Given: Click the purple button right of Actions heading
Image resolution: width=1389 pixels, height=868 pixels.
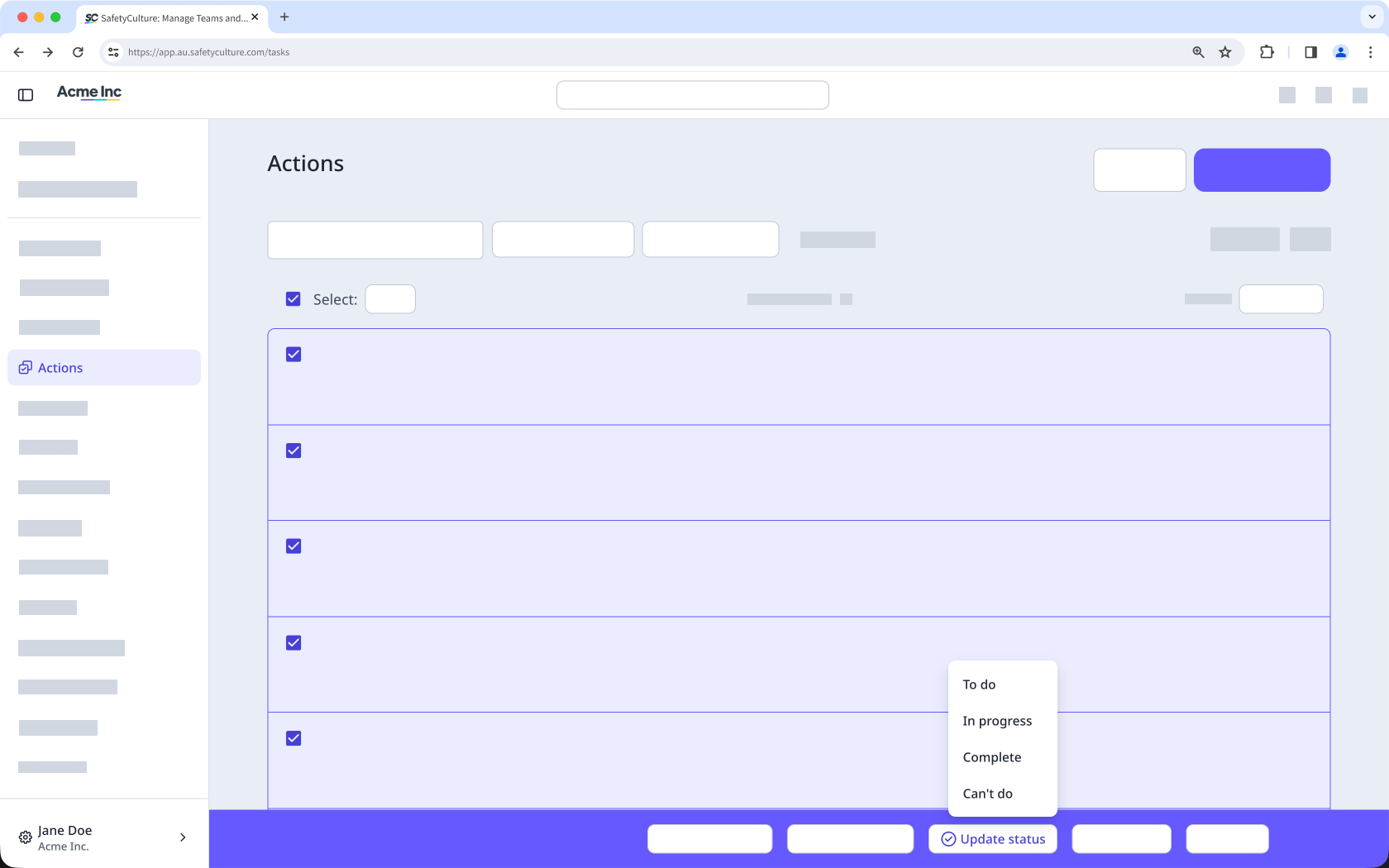Looking at the screenshot, I should pos(1262,170).
